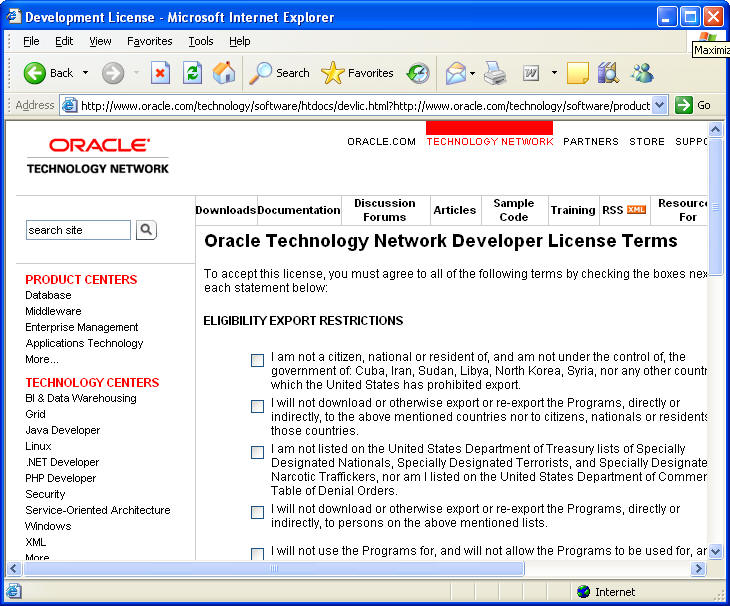
Task: Edit page with Word icon
Action: point(531,73)
